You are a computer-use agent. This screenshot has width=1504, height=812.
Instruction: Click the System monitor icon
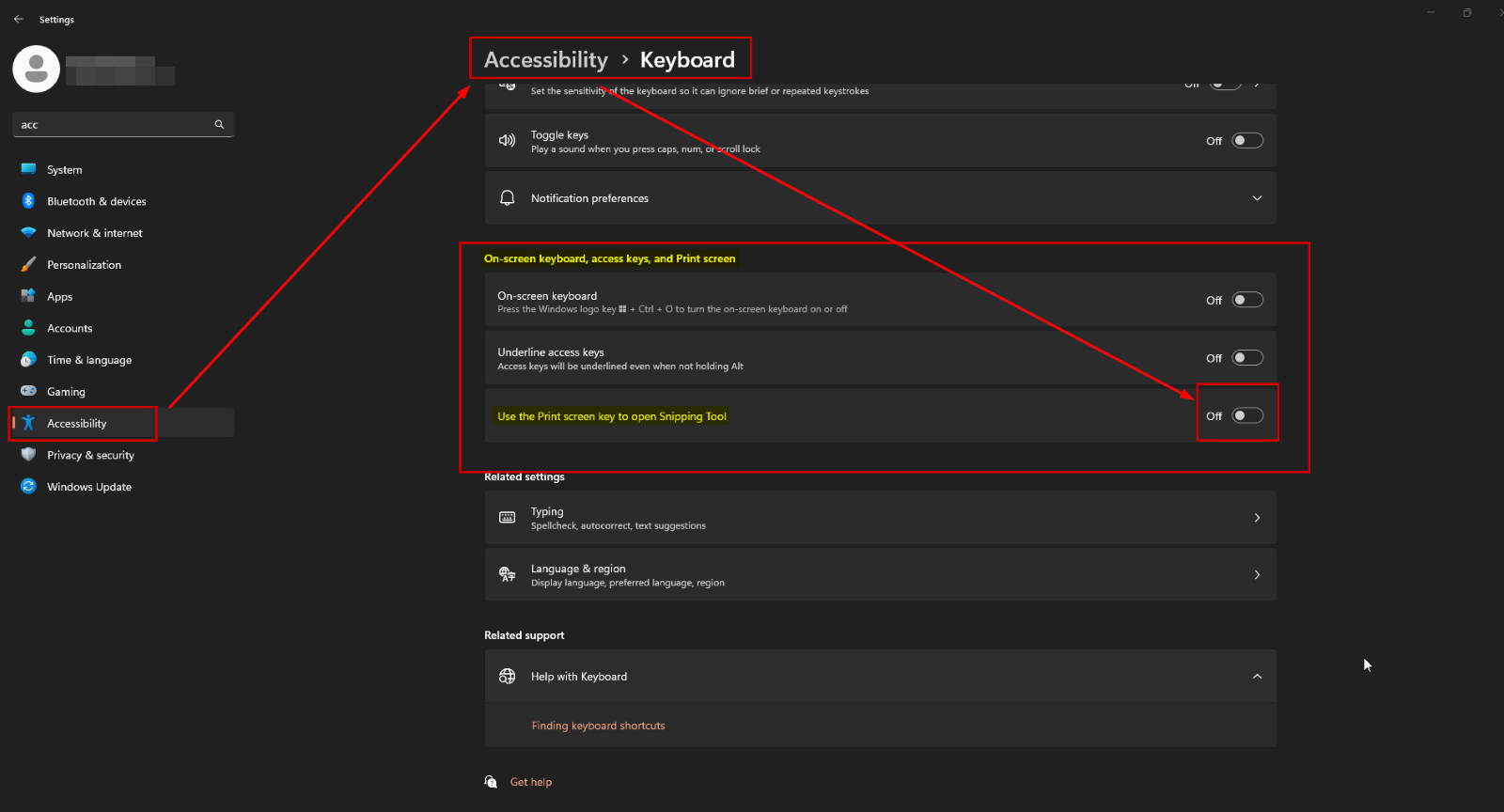(28, 169)
